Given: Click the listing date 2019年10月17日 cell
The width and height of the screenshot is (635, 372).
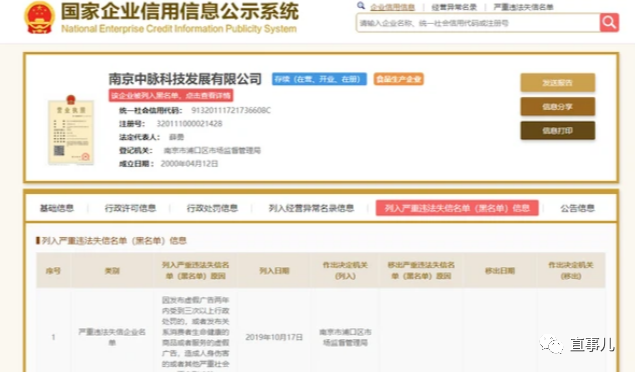Looking at the screenshot, I should 274,337.
